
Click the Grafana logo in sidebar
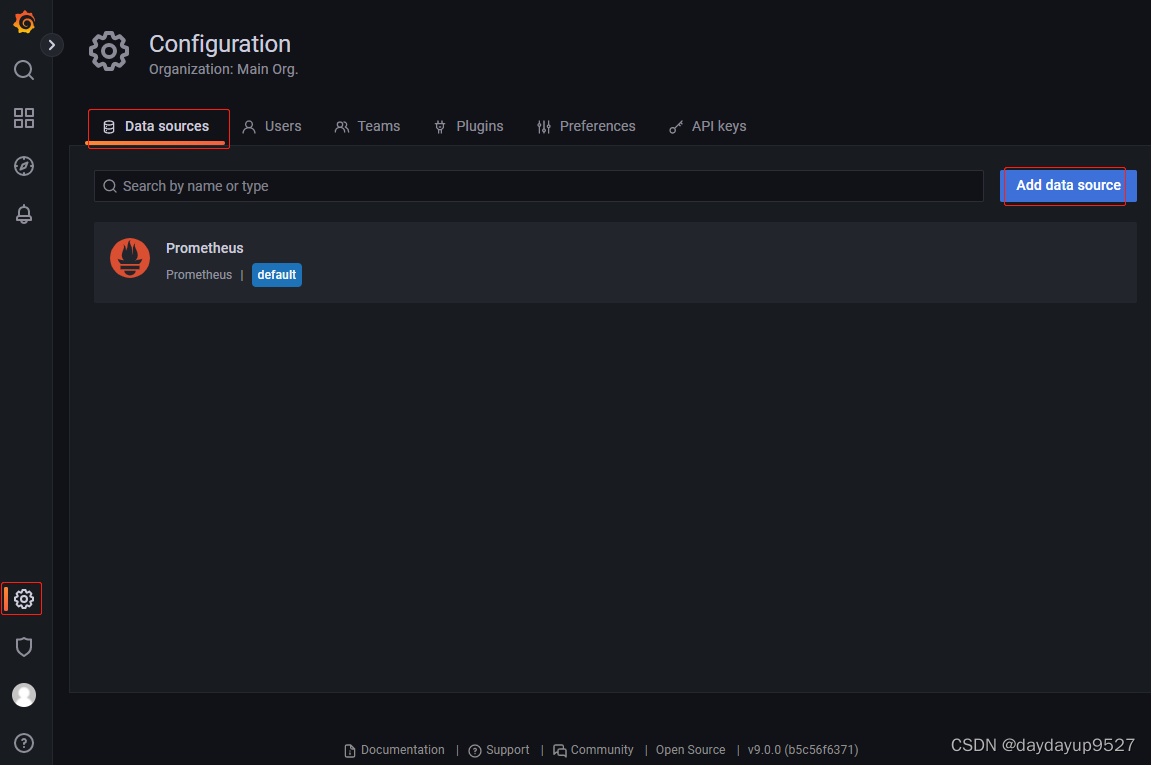click(x=24, y=22)
